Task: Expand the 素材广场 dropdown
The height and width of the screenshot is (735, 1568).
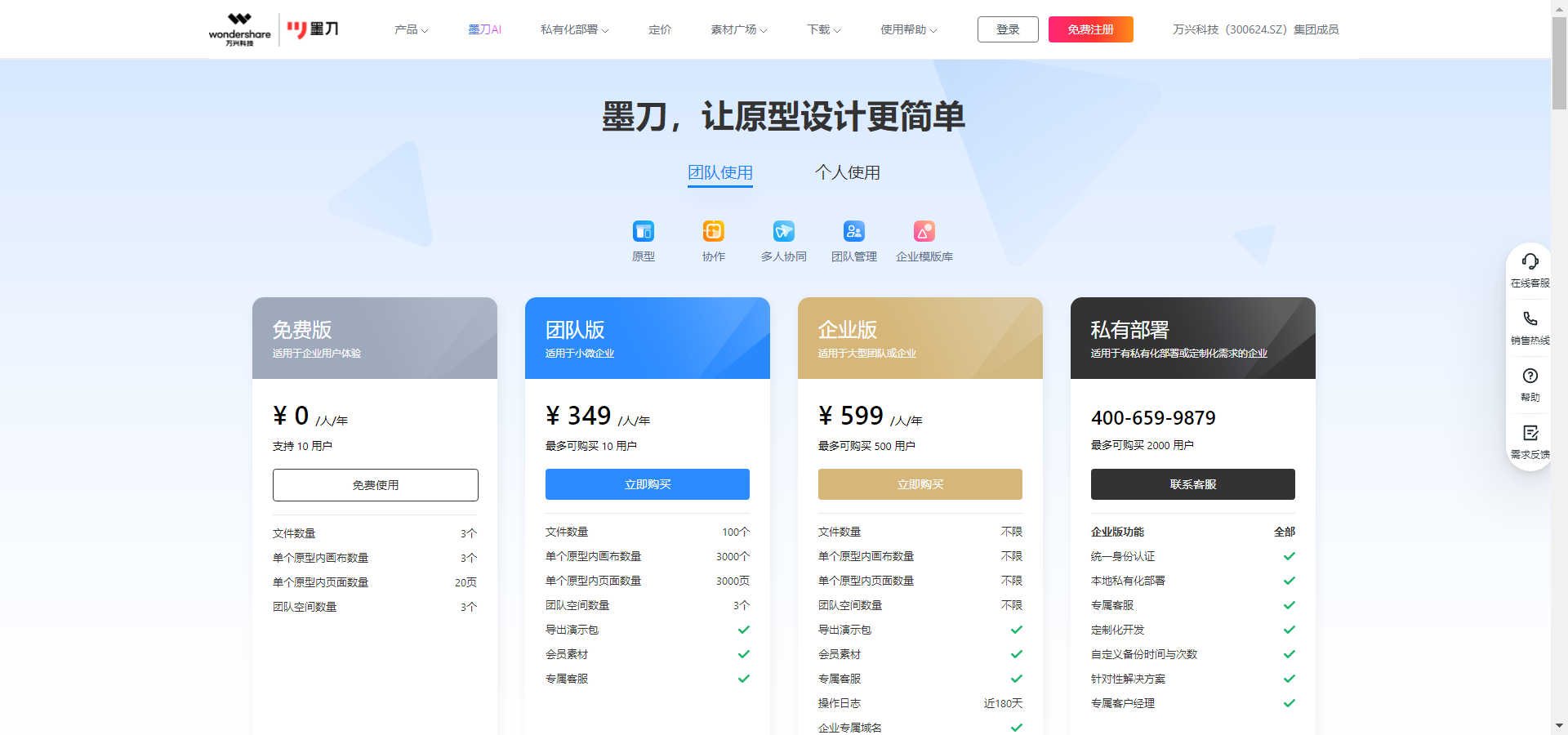Action: (739, 29)
